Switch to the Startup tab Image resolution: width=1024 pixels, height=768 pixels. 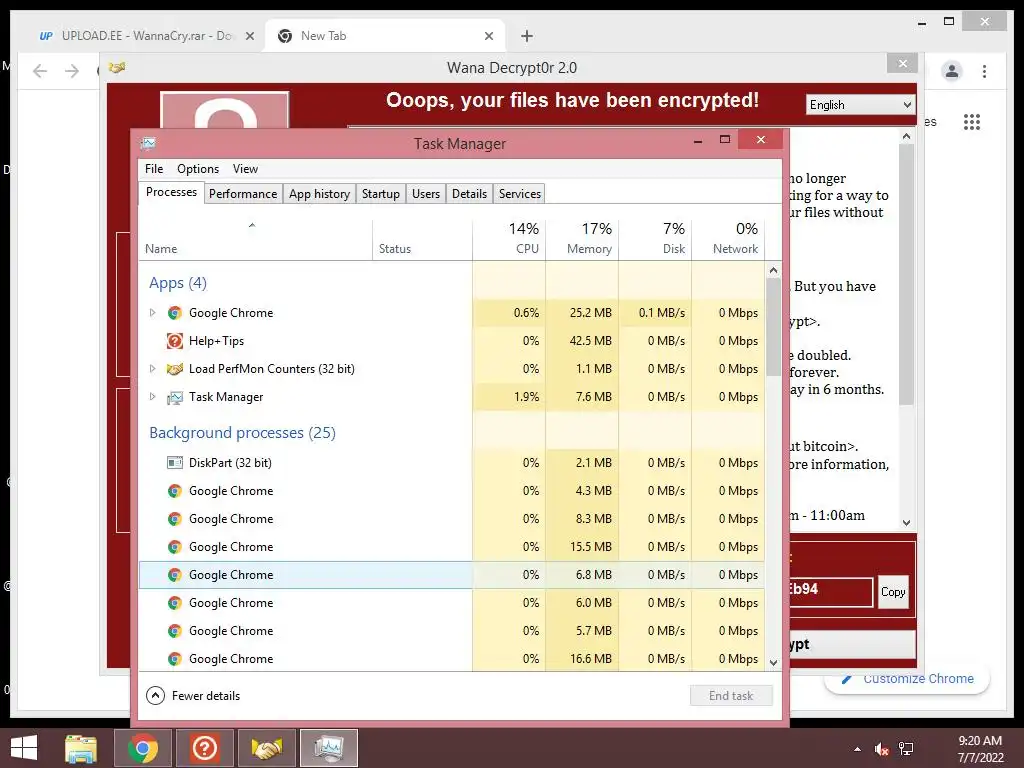[x=381, y=194]
